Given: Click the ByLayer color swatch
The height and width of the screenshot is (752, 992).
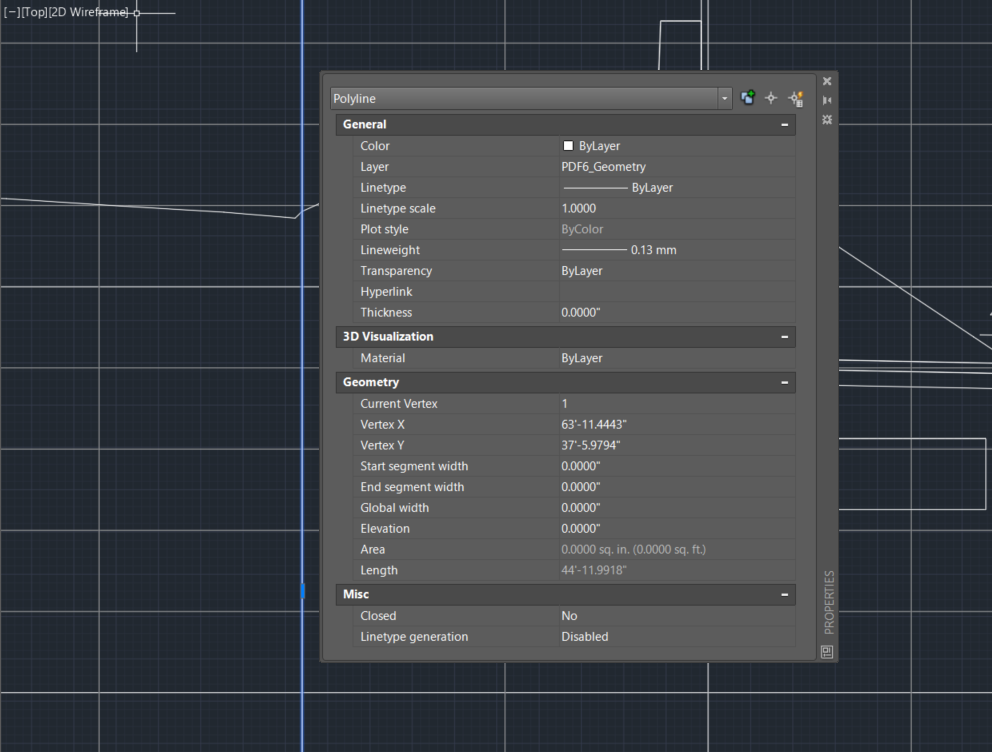Looking at the screenshot, I should coord(568,145).
